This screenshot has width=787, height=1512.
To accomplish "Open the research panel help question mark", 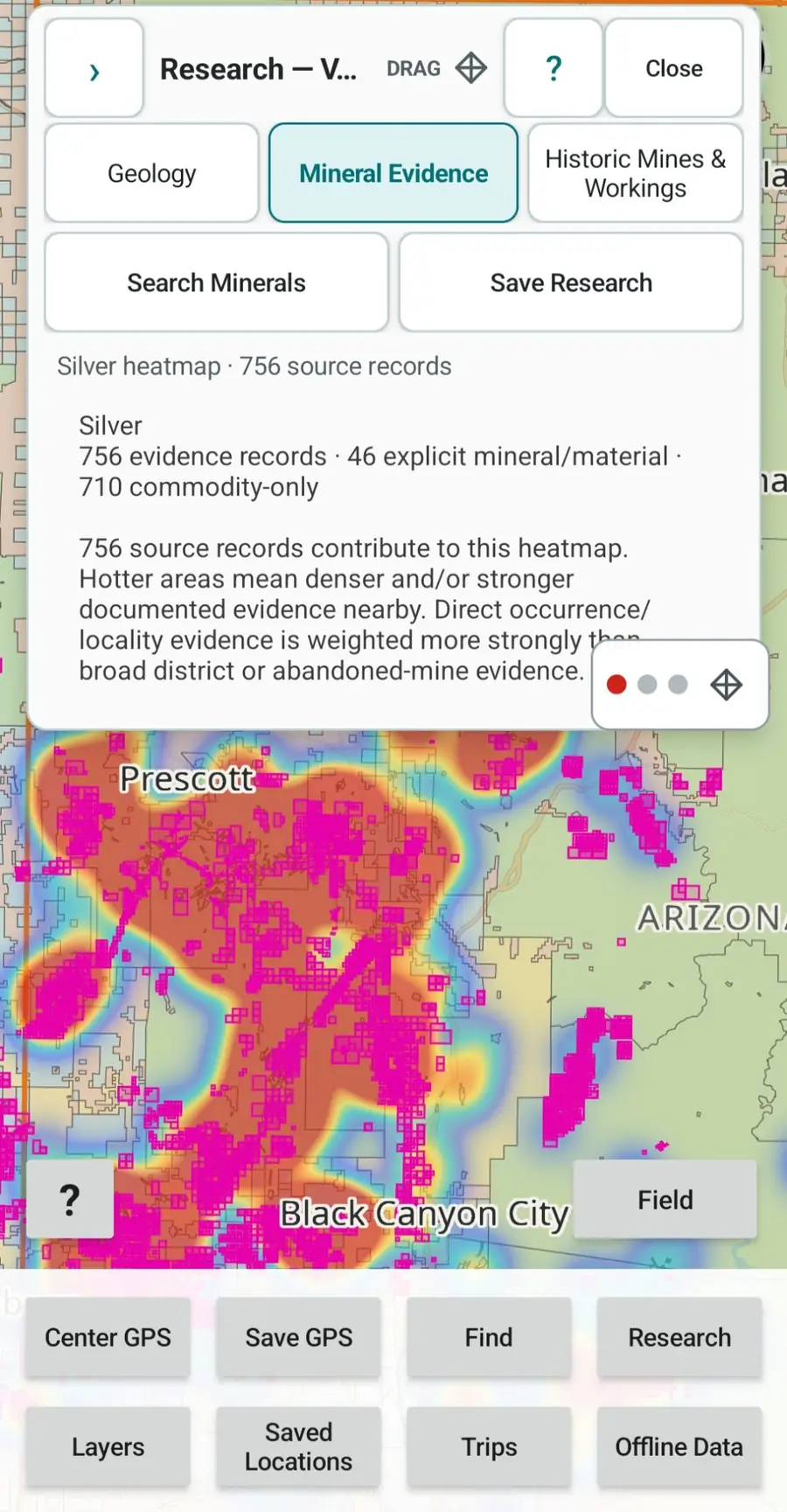I will coord(554,68).
